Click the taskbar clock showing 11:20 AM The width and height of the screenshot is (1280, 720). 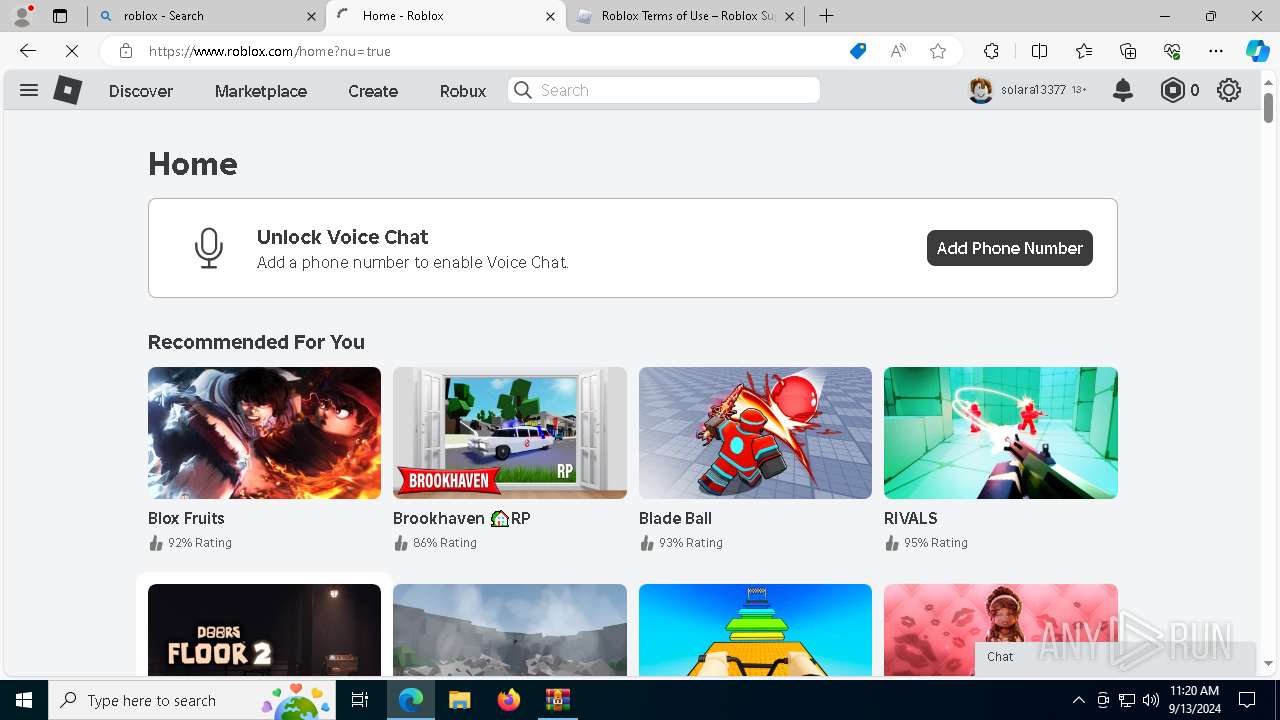[1194, 700]
